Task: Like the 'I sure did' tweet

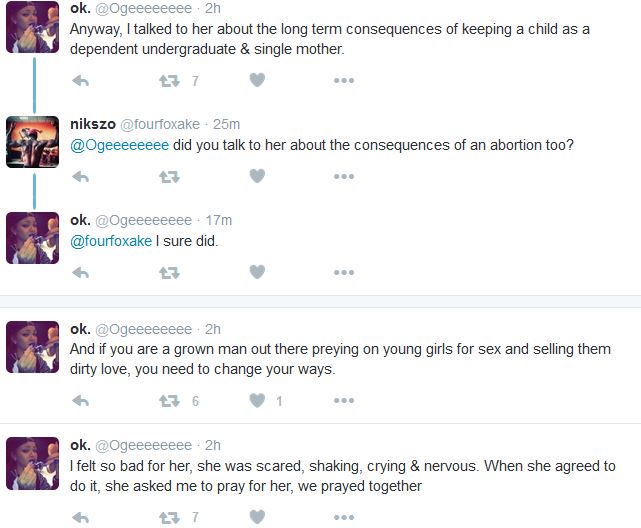Action: click(x=257, y=272)
